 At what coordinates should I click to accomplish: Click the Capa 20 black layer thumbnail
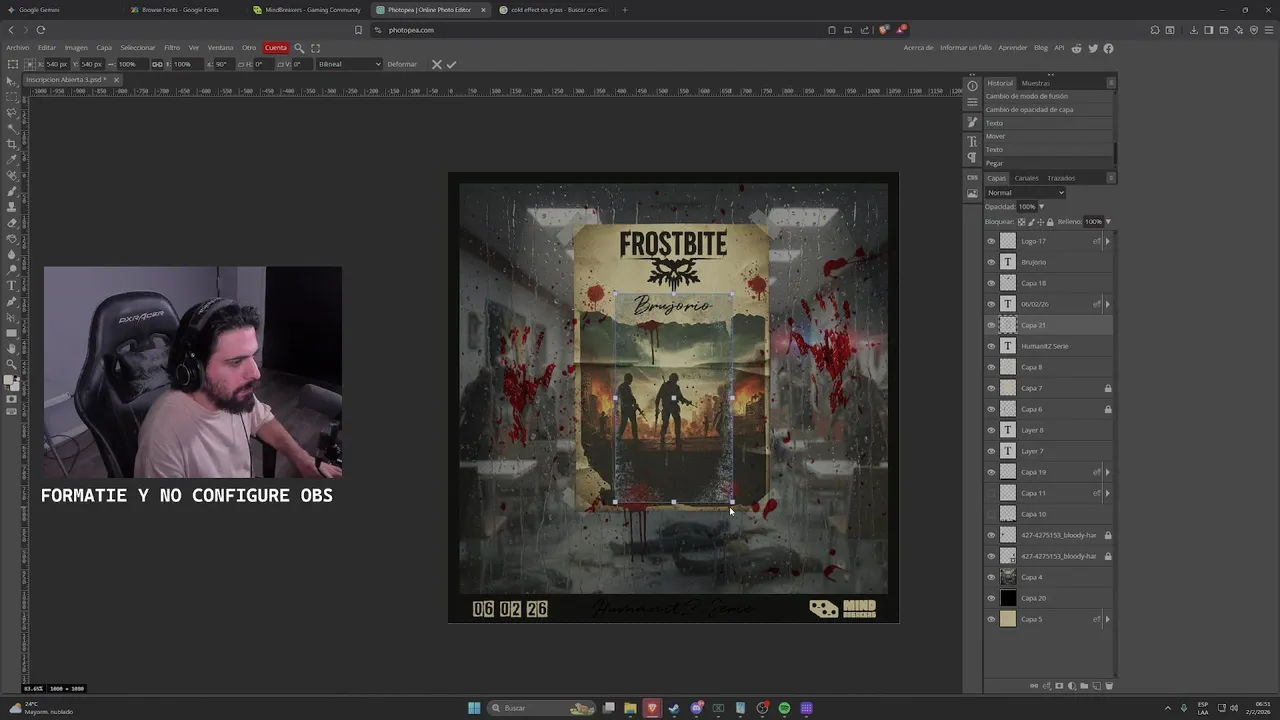click(x=1008, y=598)
